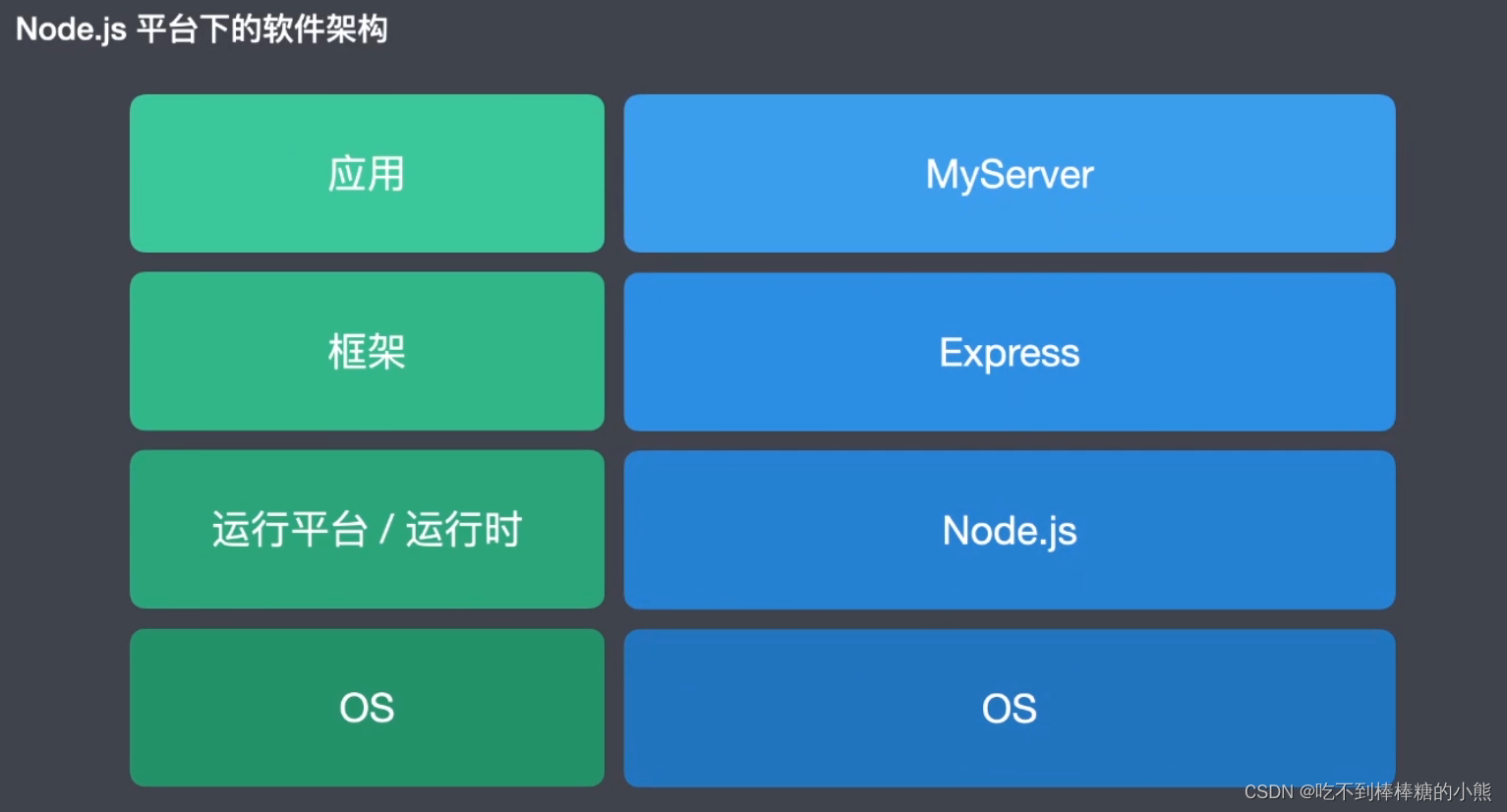This screenshot has height=812, width=1507.
Task: Click the diagram title Node.js 平台下的软件架构
Action: click(202, 29)
